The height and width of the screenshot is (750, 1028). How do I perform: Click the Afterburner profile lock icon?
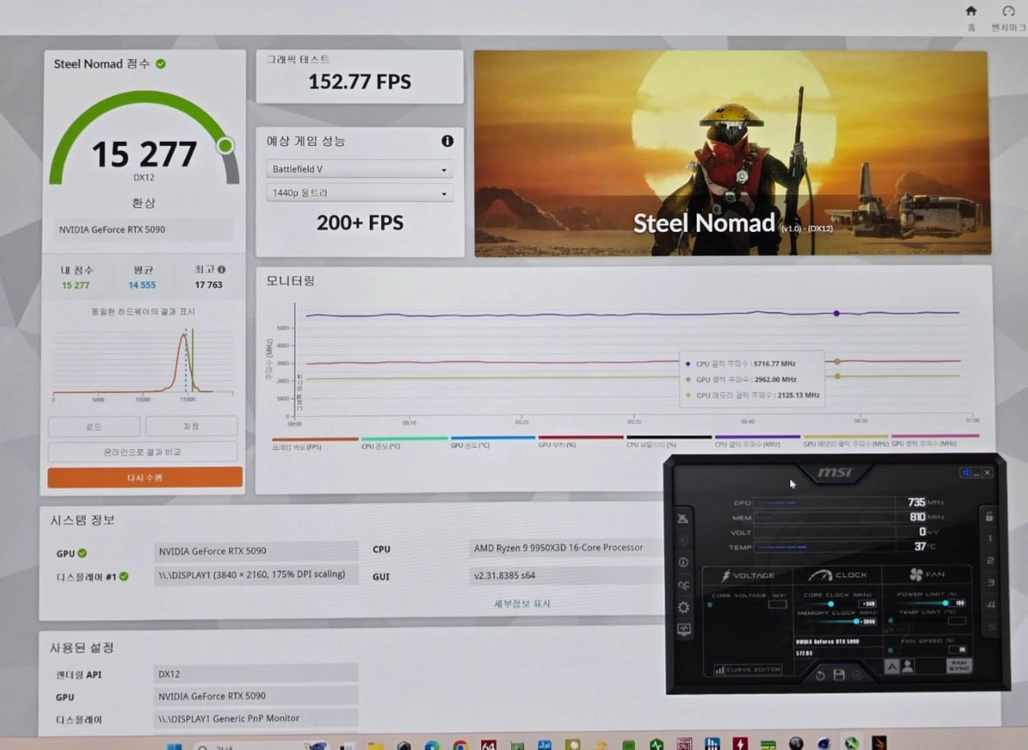click(989, 517)
